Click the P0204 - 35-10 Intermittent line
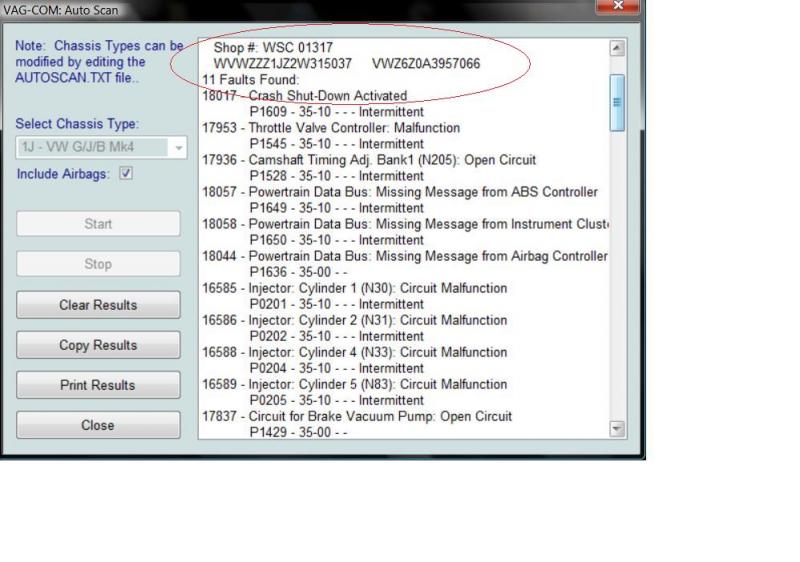Image resolution: width=800 pixels, height=562 pixels. [337, 368]
